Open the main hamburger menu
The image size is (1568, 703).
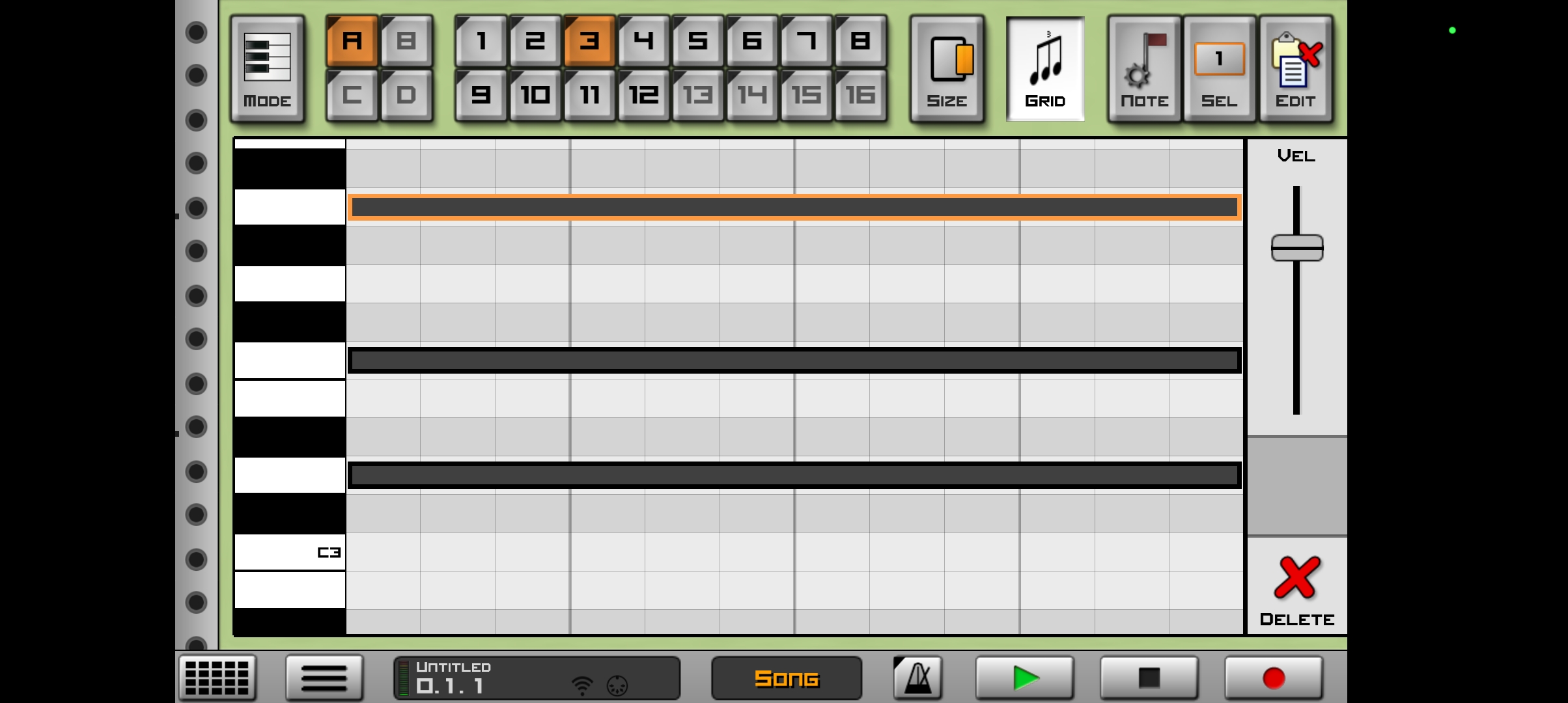pos(324,678)
